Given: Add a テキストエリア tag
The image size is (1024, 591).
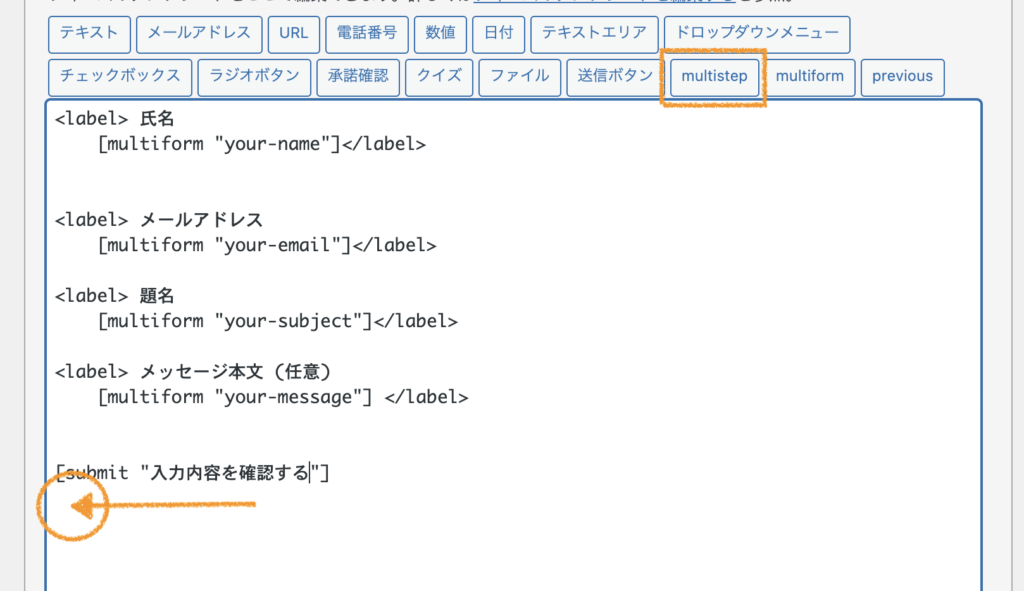Looking at the screenshot, I should point(594,34).
